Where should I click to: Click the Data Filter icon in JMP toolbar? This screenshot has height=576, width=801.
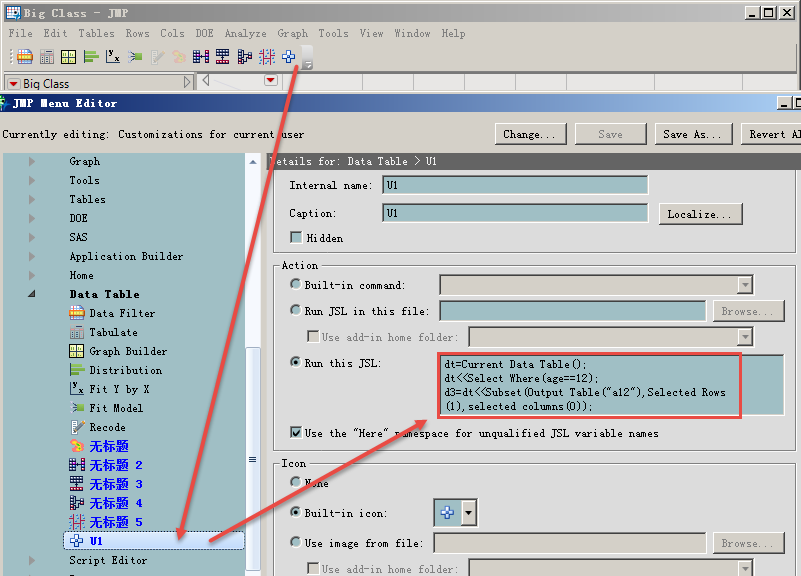coord(25,56)
